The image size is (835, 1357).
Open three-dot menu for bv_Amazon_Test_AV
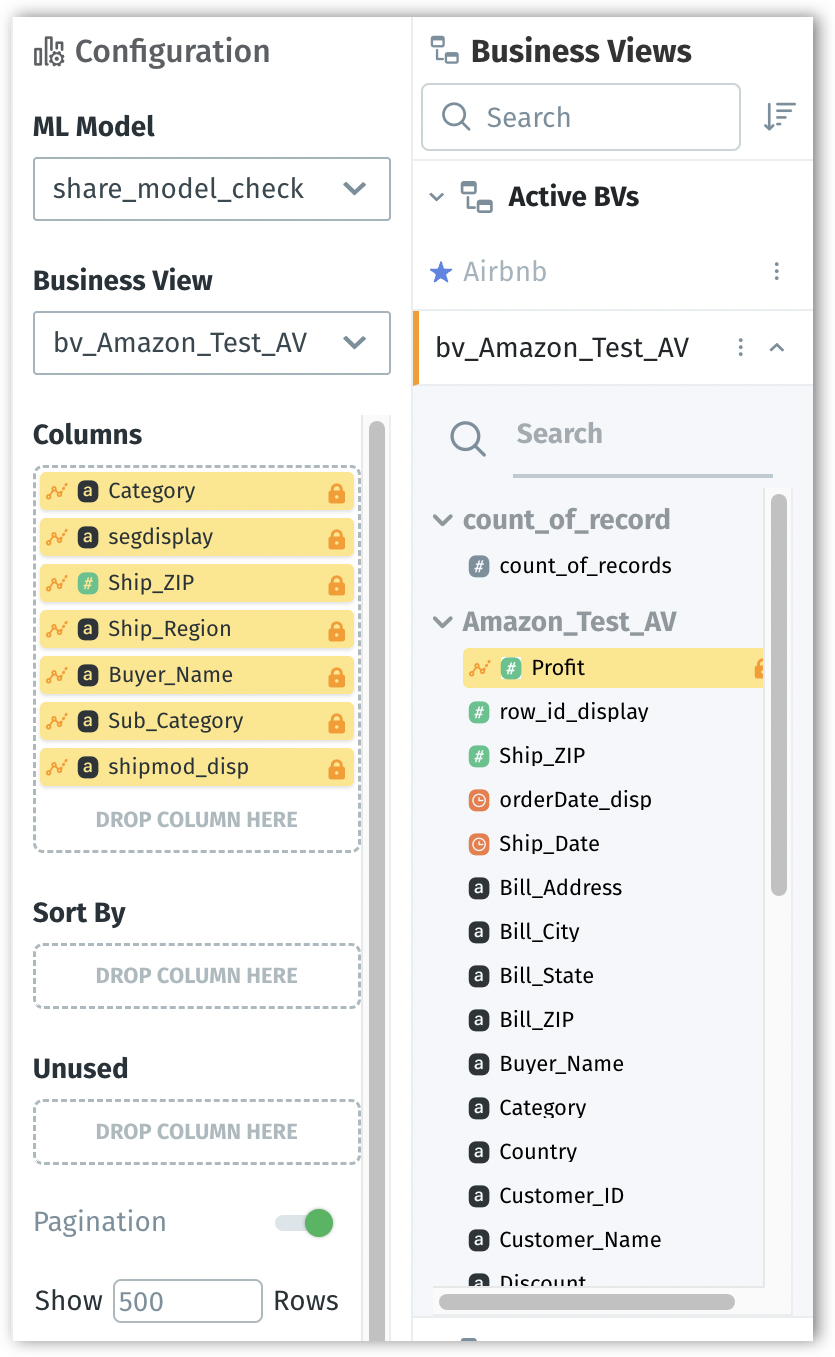[740, 347]
